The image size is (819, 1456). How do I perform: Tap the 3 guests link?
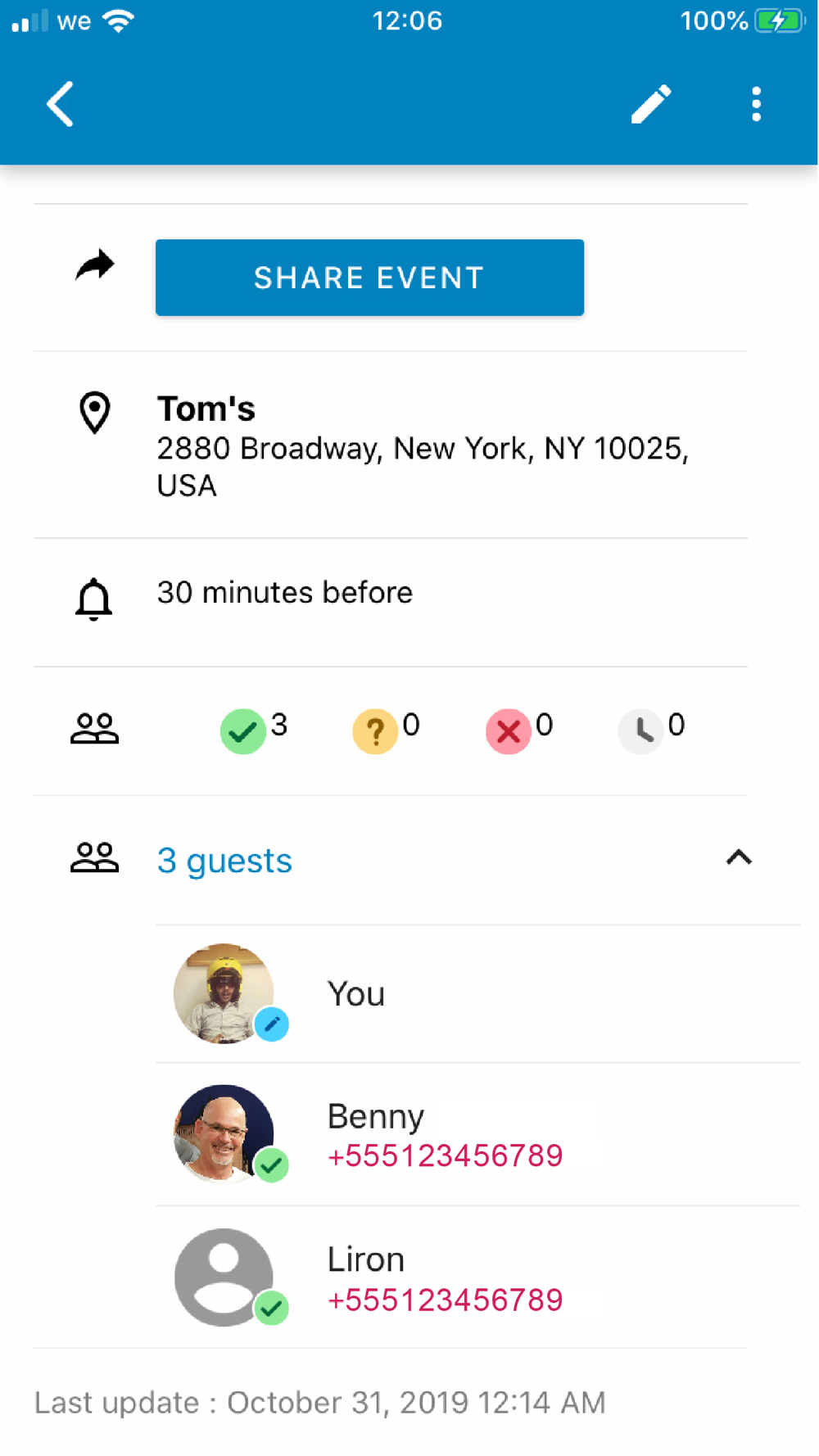[x=224, y=861]
